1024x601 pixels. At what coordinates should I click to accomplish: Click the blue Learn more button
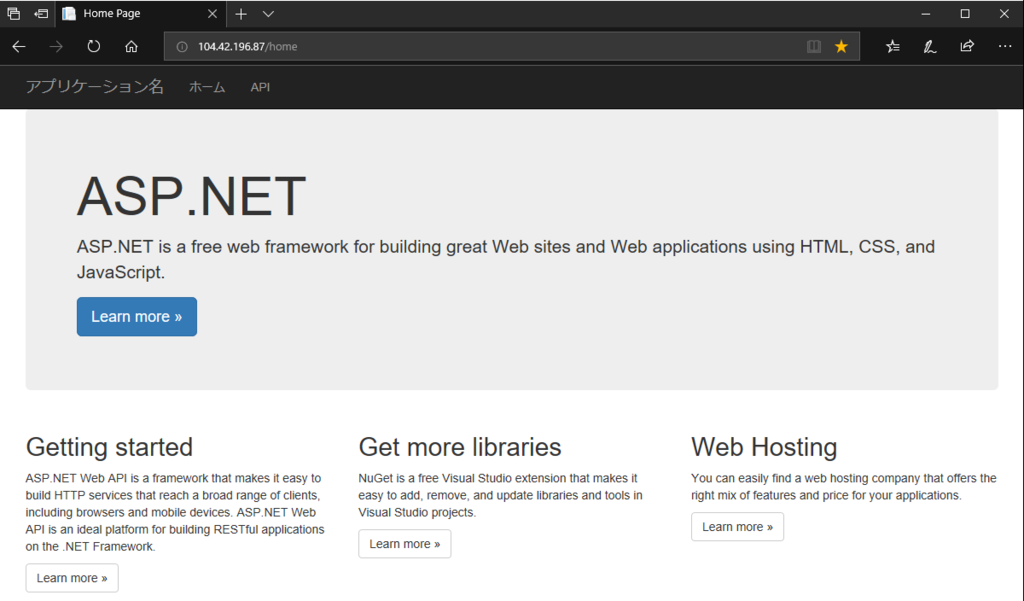[136, 317]
